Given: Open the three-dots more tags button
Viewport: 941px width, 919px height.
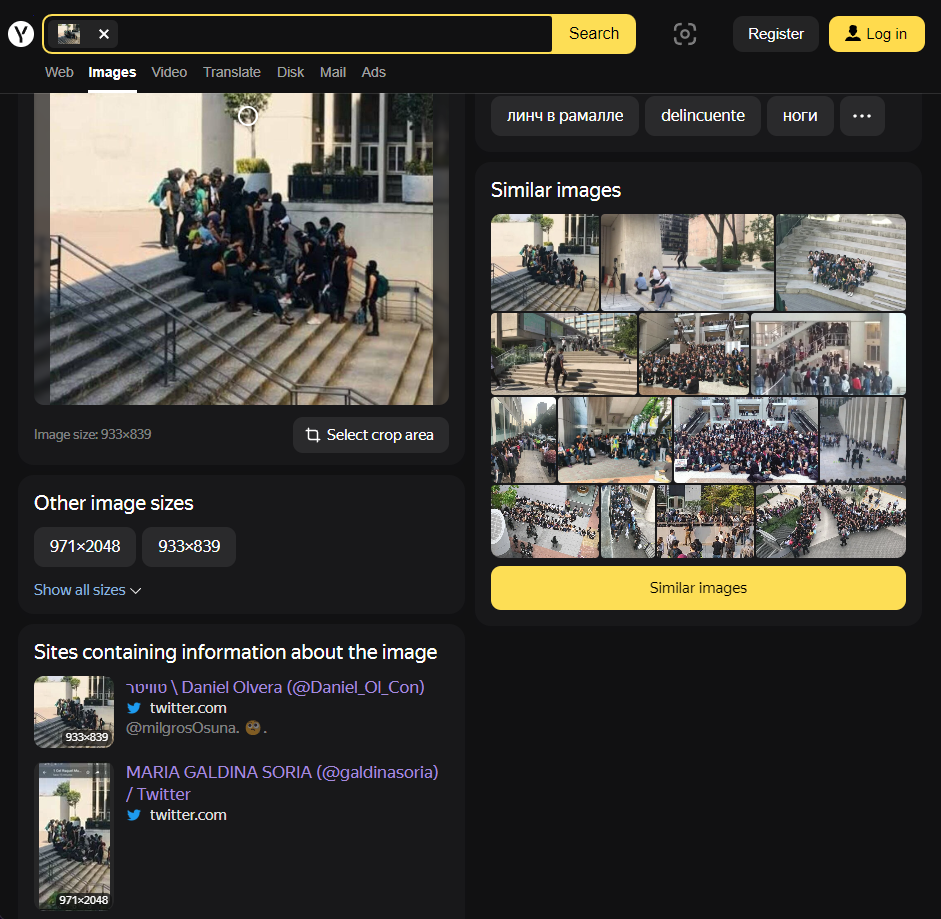Looking at the screenshot, I should click(862, 116).
